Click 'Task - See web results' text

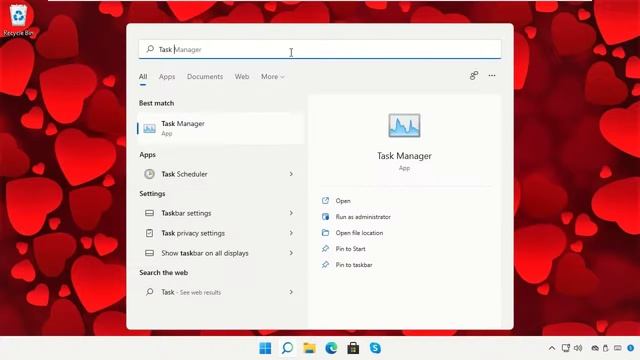click(x=191, y=292)
